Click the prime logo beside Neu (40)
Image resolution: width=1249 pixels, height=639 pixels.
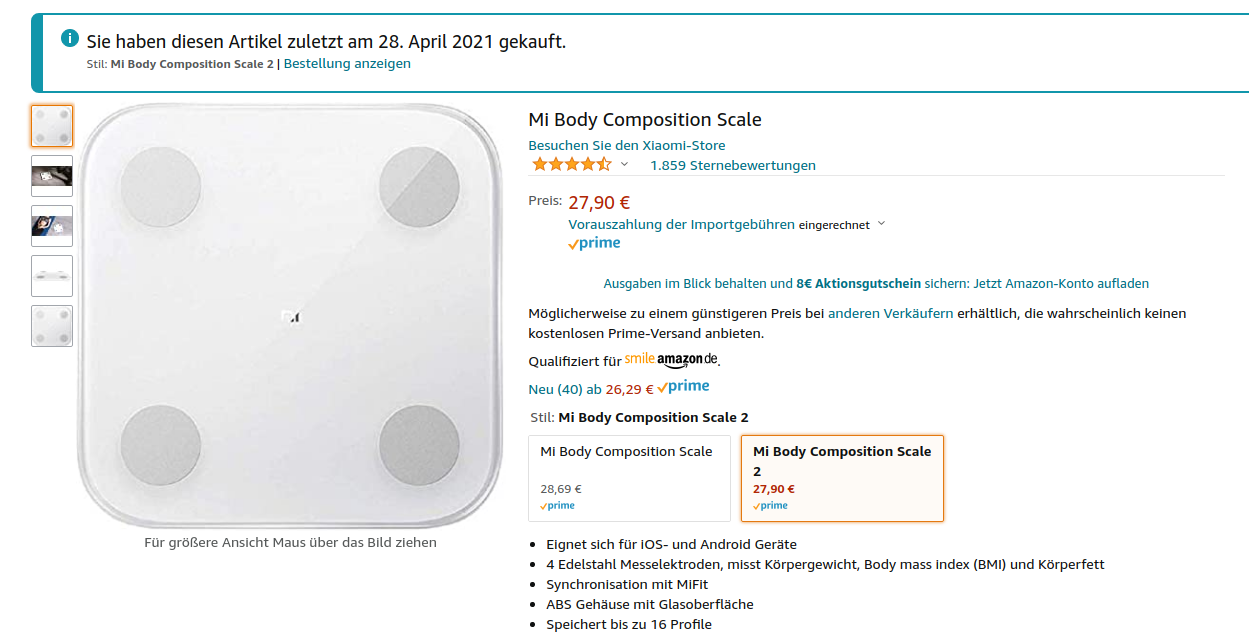[x=683, y=387]
